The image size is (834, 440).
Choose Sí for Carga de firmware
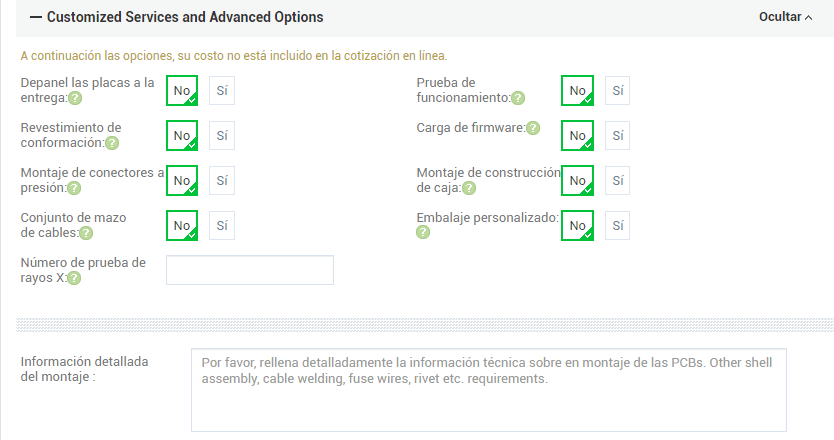(617, 135)
